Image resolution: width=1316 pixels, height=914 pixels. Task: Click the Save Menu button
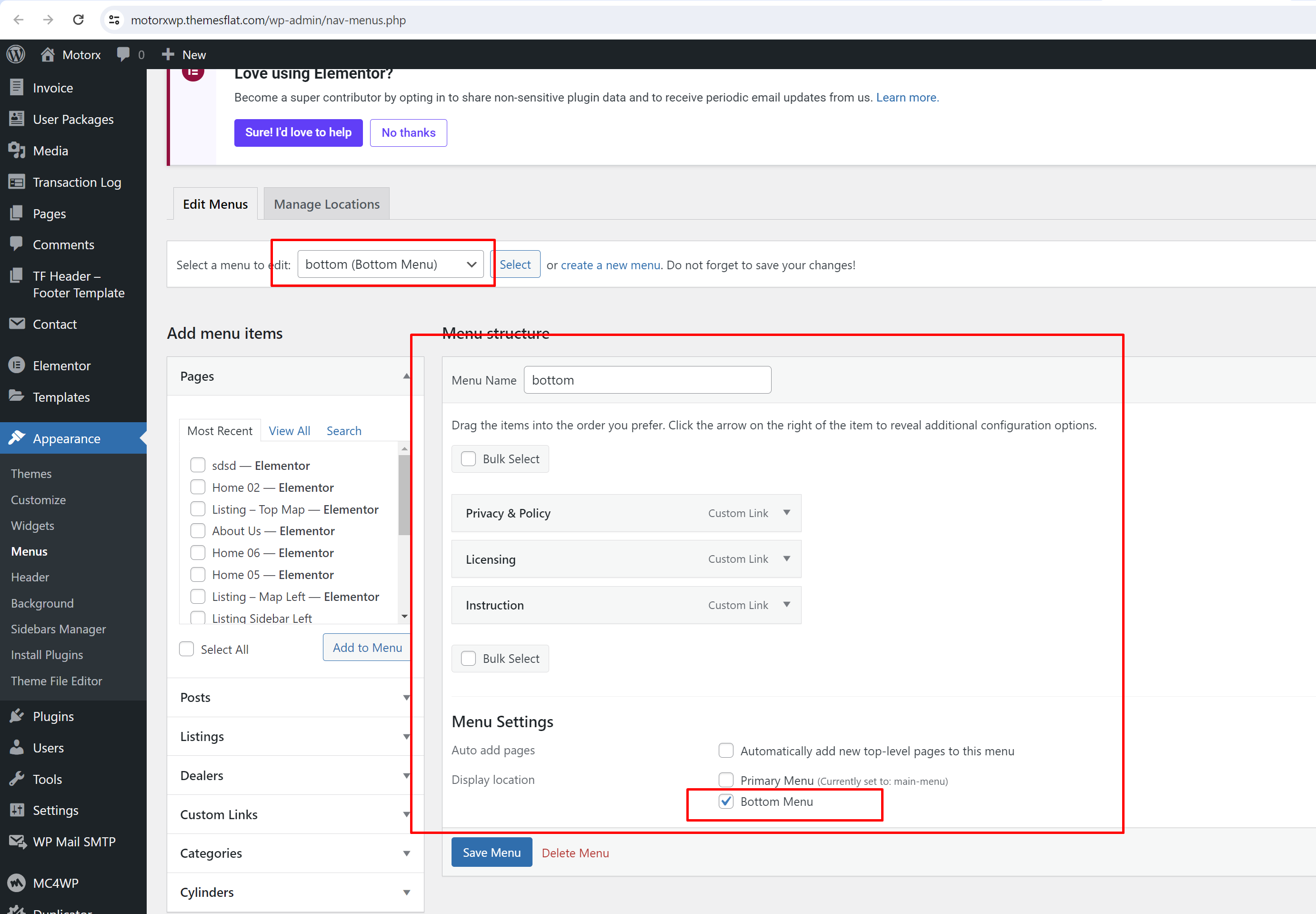pos(492,852)
